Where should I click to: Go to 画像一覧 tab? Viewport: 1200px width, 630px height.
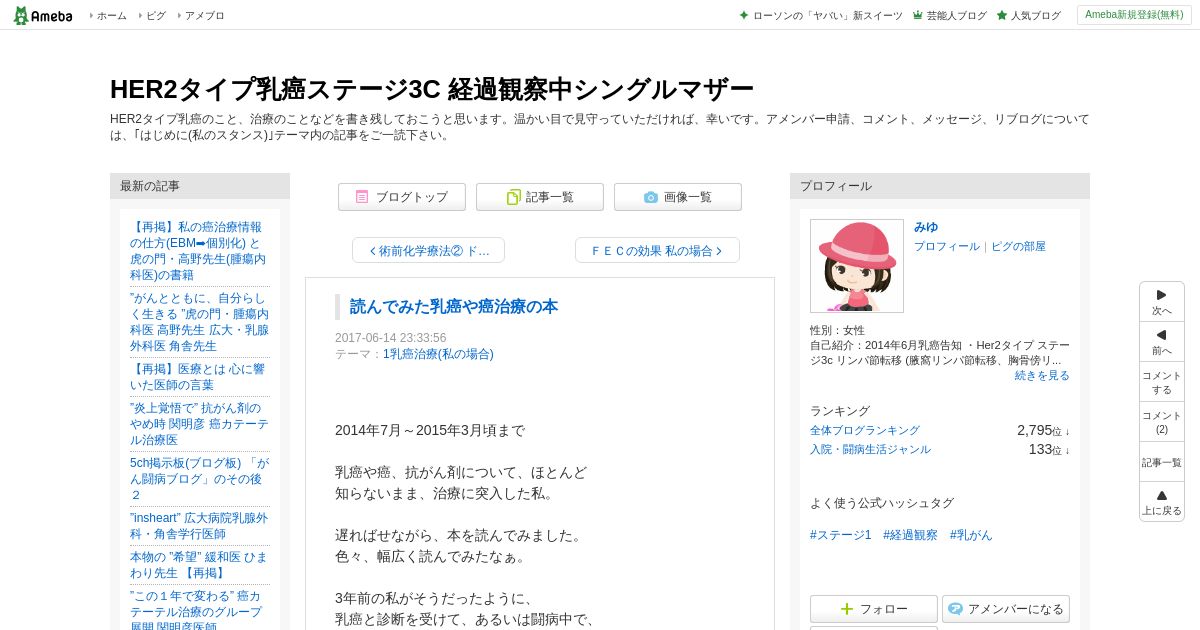[x=678, y=197]
